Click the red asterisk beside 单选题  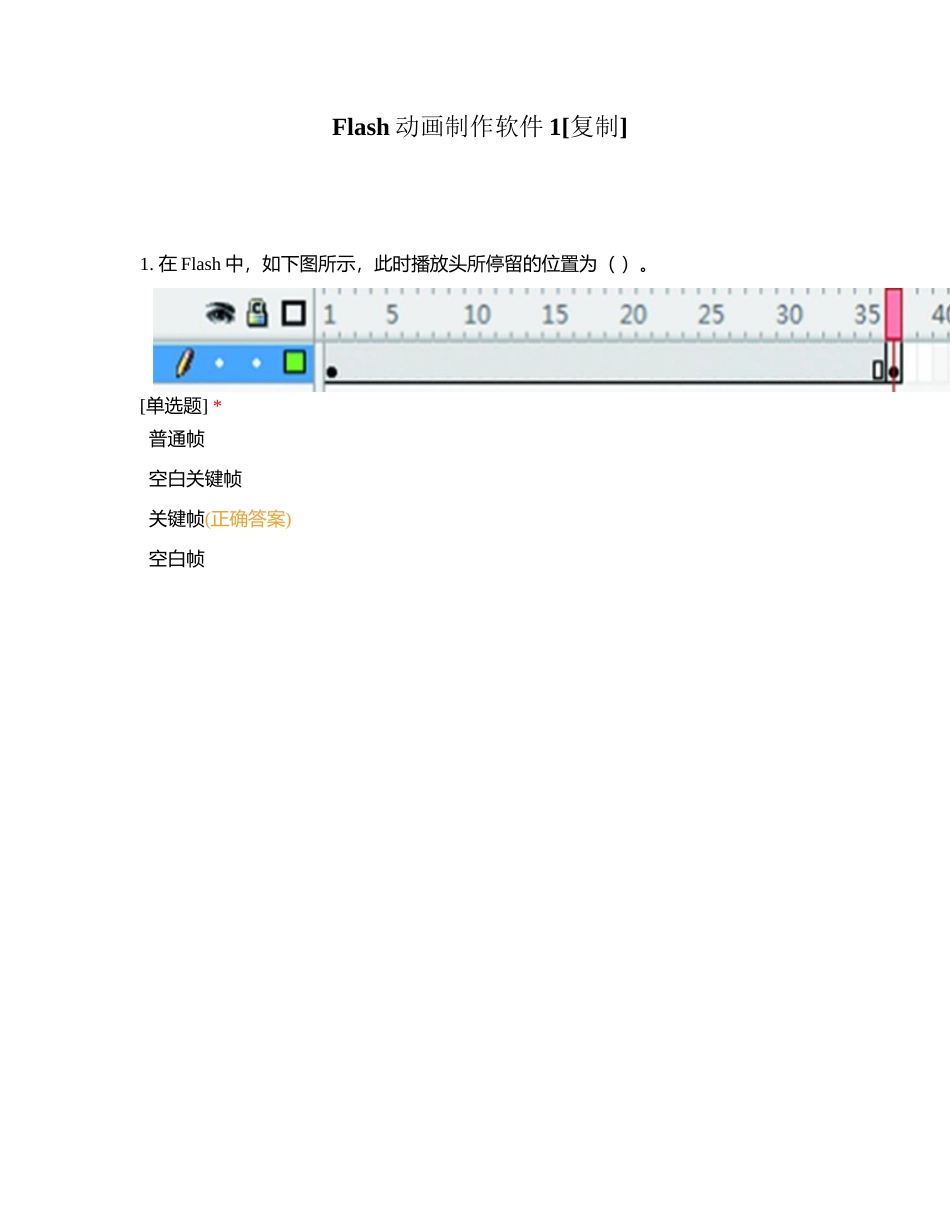tap(216, 405)
